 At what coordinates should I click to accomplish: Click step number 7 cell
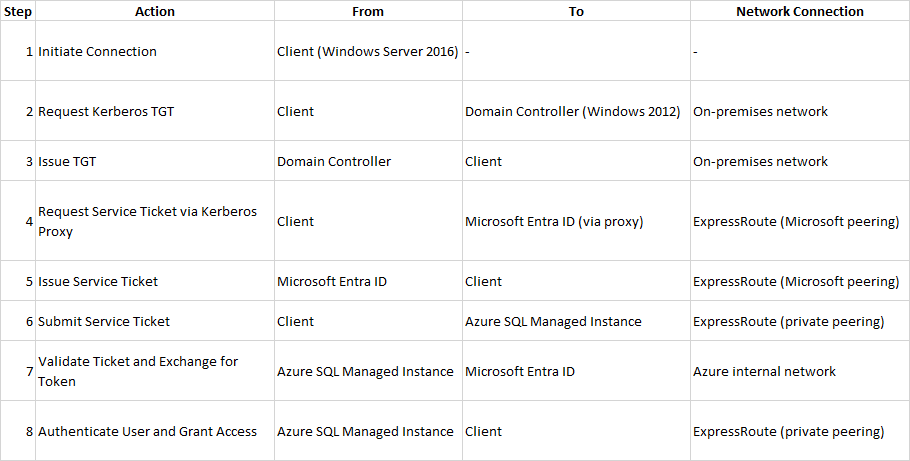point(17,371)
